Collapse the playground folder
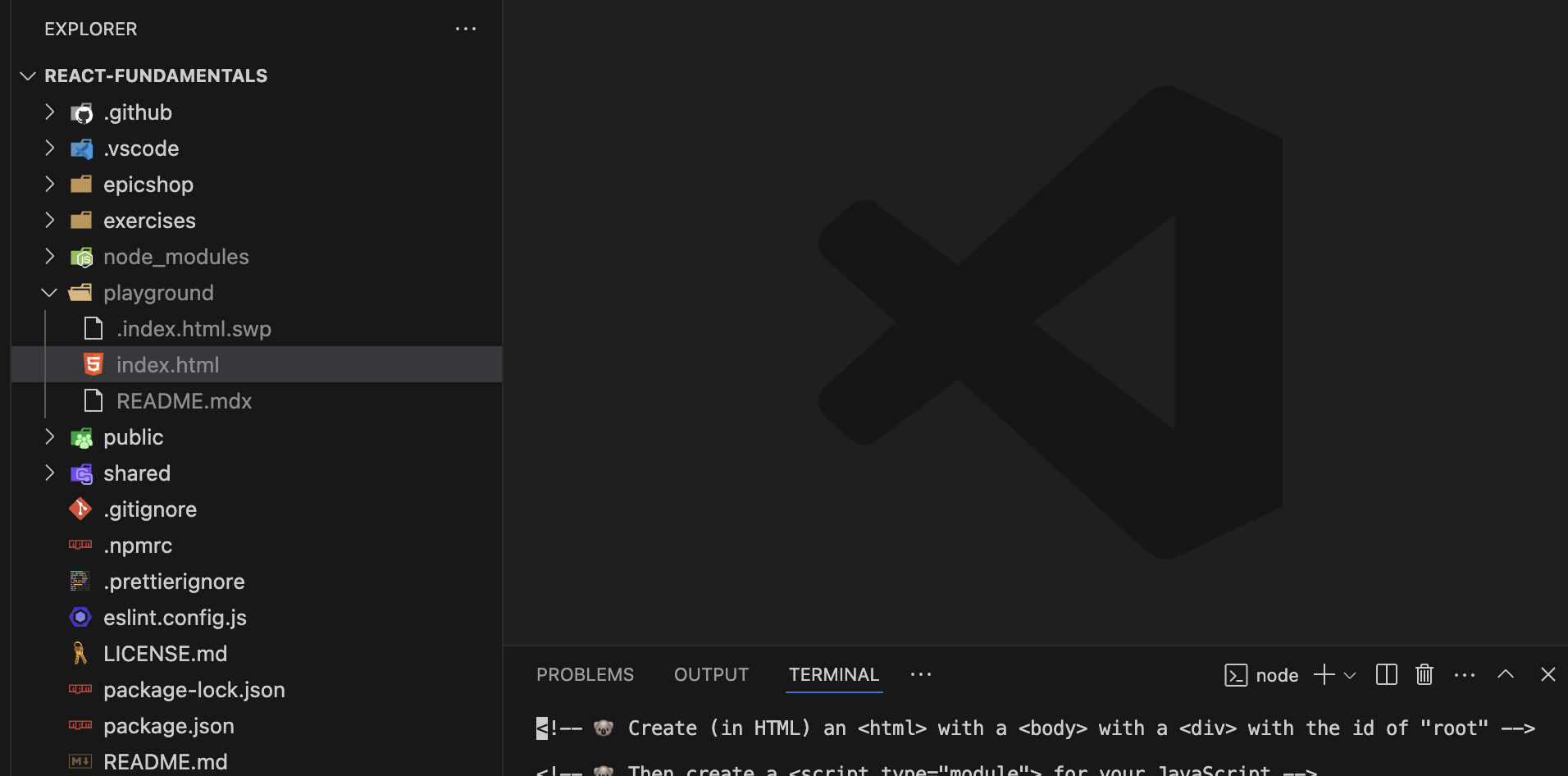 [49, 293]
